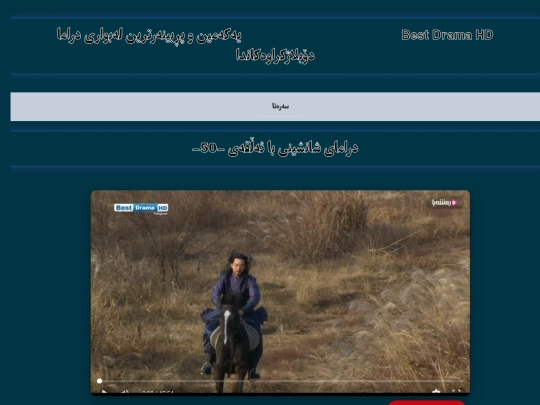Click the episode heading text ending in -50-
The width and height of the screenshot is (540, 405).
click(x=274, y=148)
